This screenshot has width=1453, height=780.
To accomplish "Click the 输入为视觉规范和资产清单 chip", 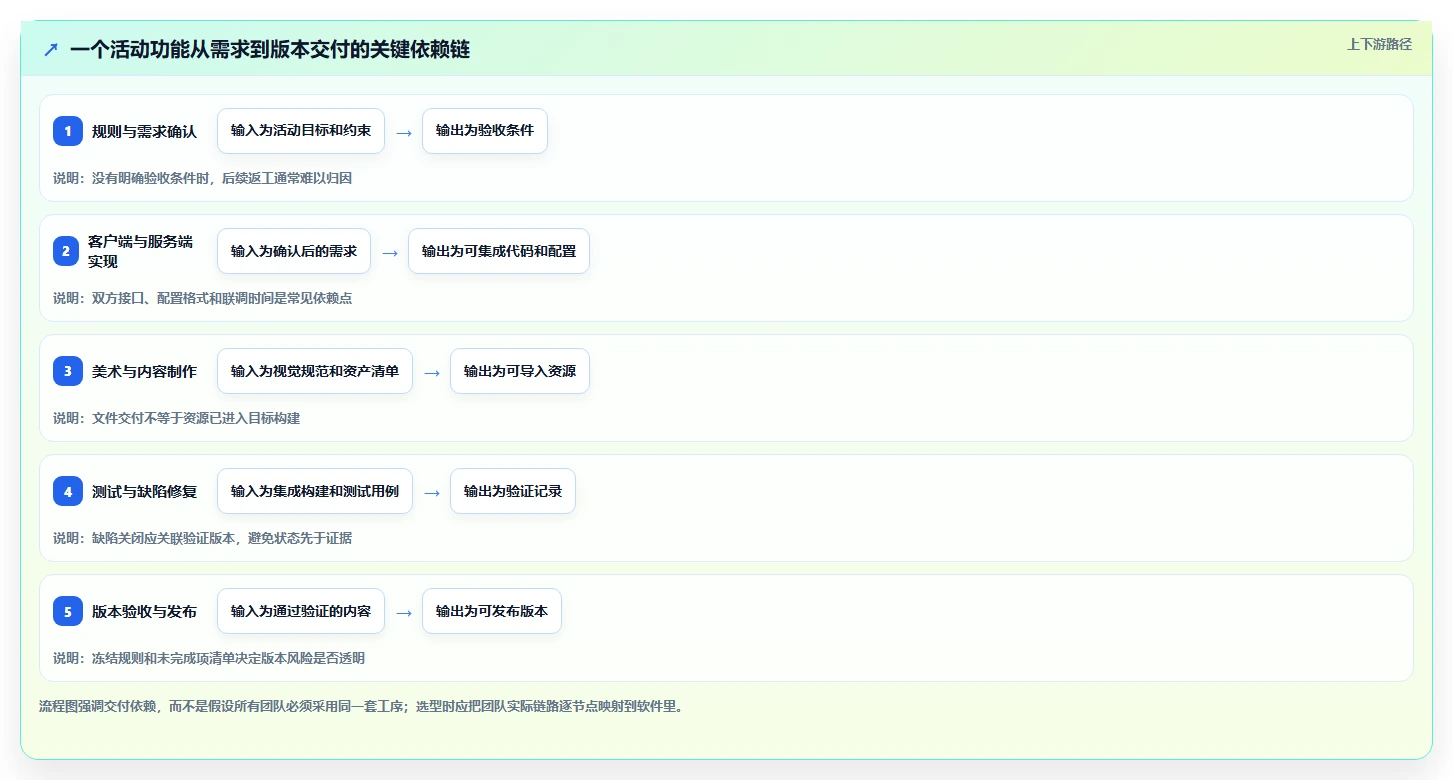I will 315,371.
